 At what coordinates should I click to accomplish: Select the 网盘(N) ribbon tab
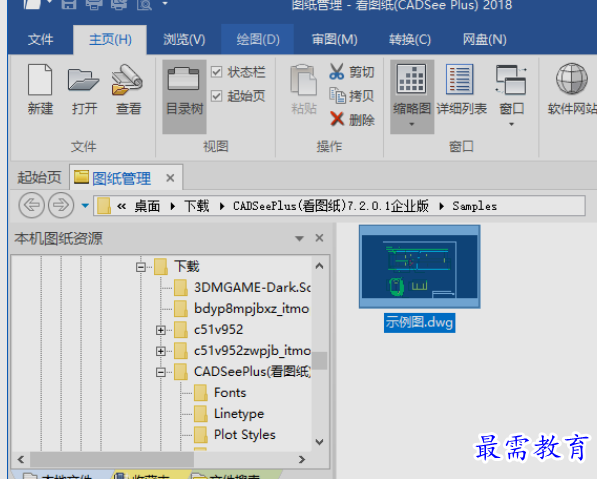(x=484, y=39)
